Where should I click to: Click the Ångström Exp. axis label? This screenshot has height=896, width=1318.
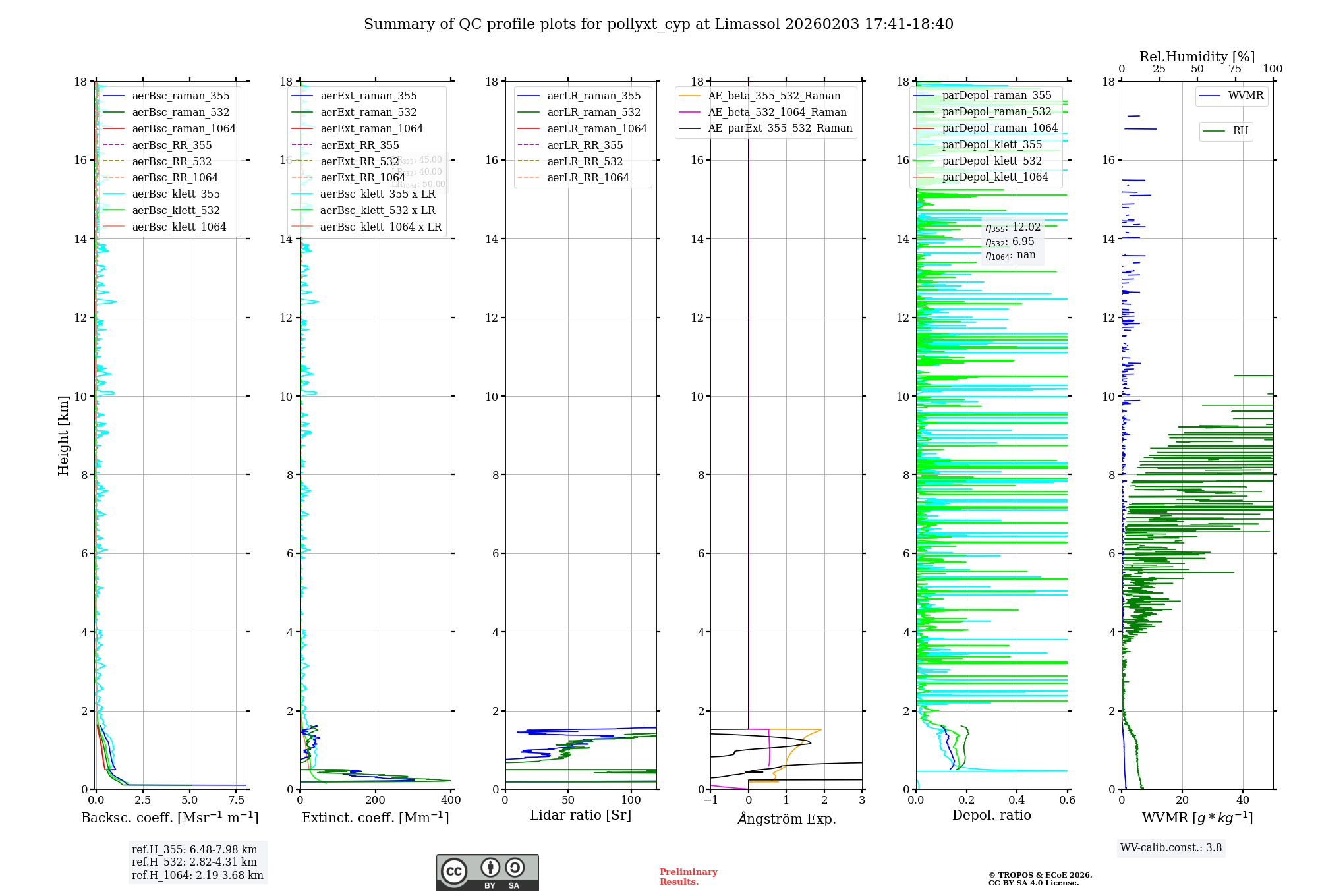tap(786, 819)
